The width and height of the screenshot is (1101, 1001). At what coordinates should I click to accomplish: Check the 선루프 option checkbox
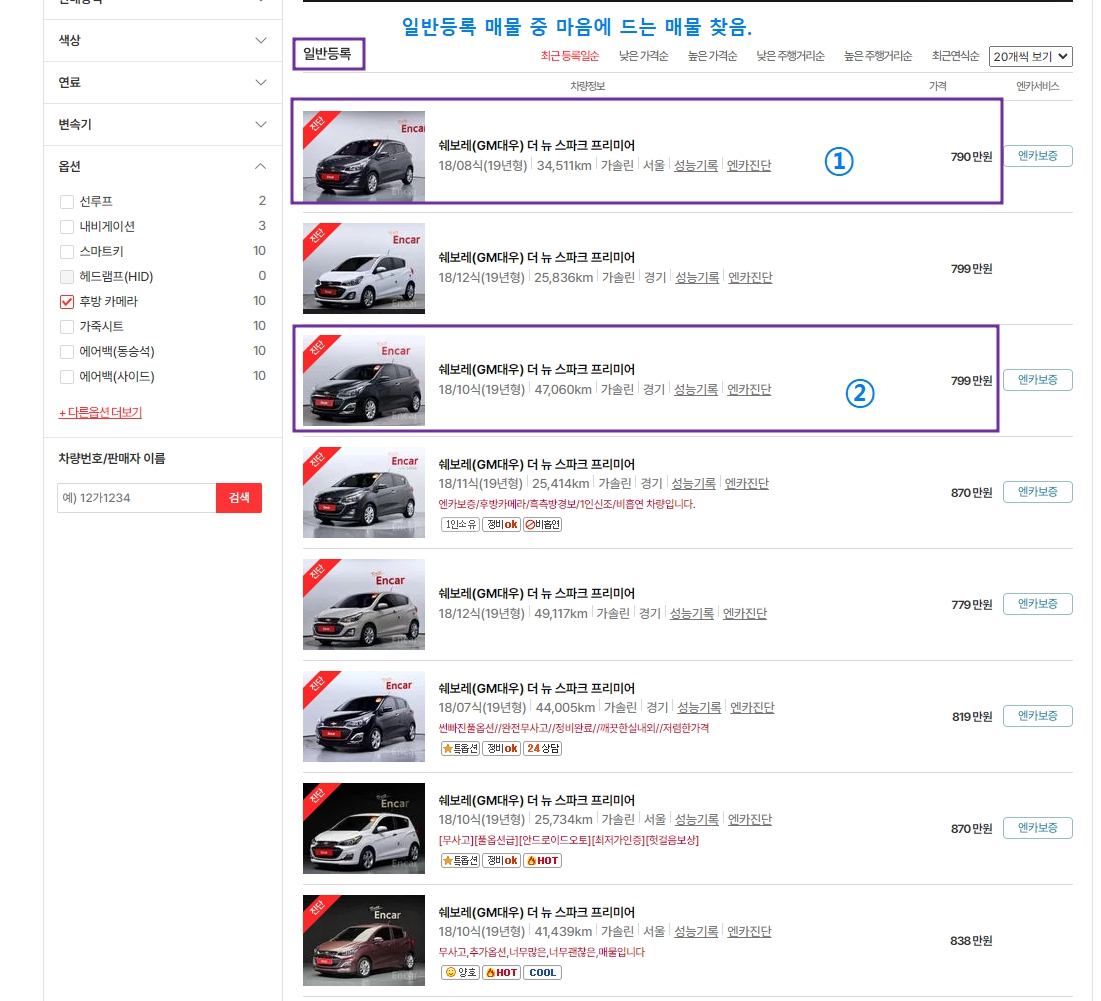coord(67,202)
